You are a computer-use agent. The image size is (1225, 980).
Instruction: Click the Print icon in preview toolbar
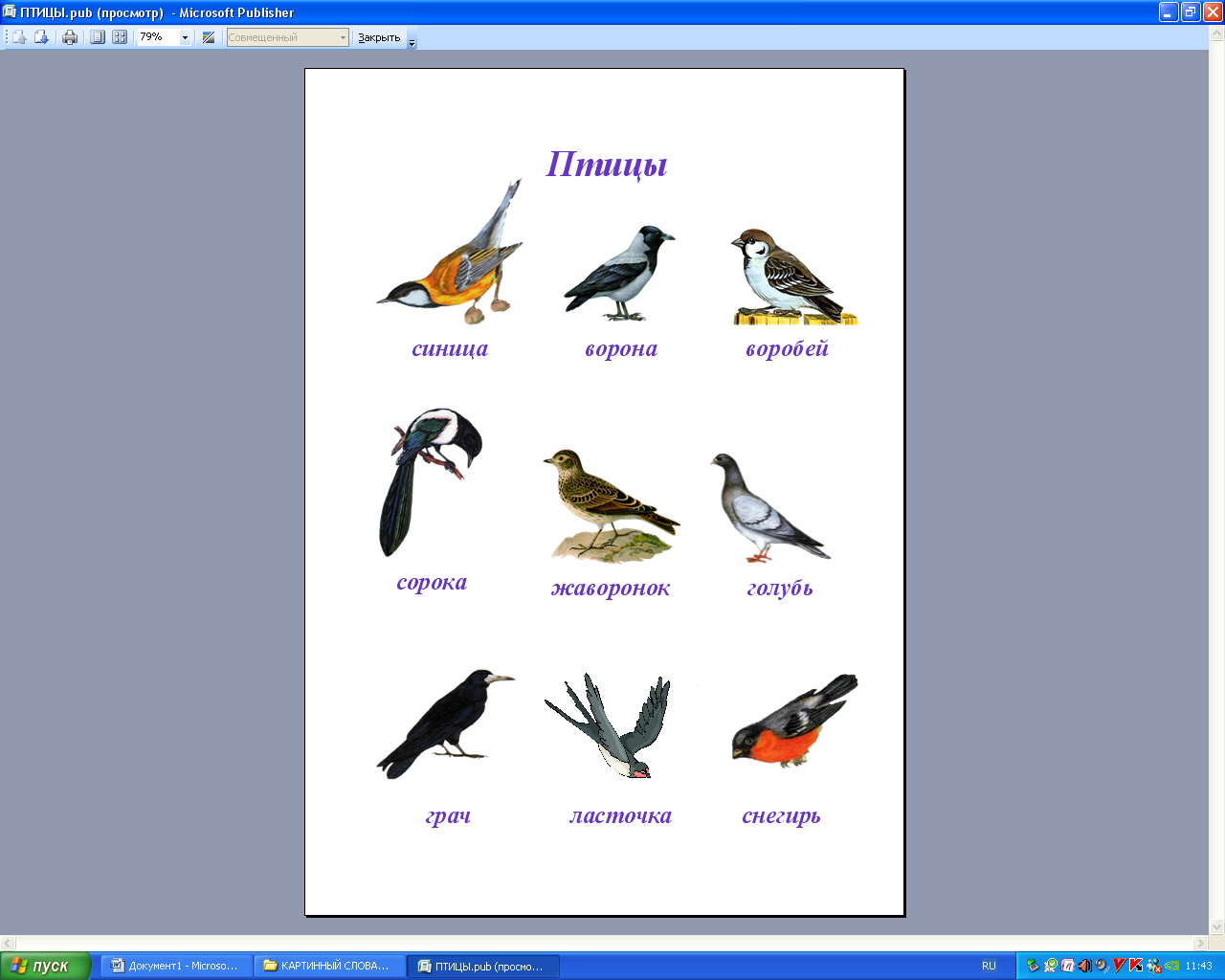point(70,37)
